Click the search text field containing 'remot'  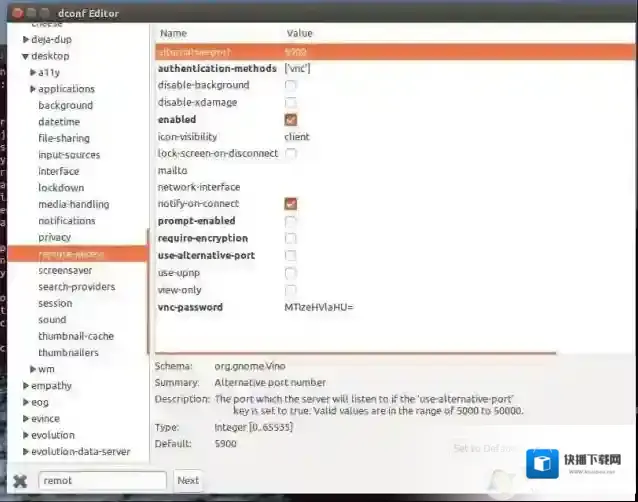click(x=102, y=481)
